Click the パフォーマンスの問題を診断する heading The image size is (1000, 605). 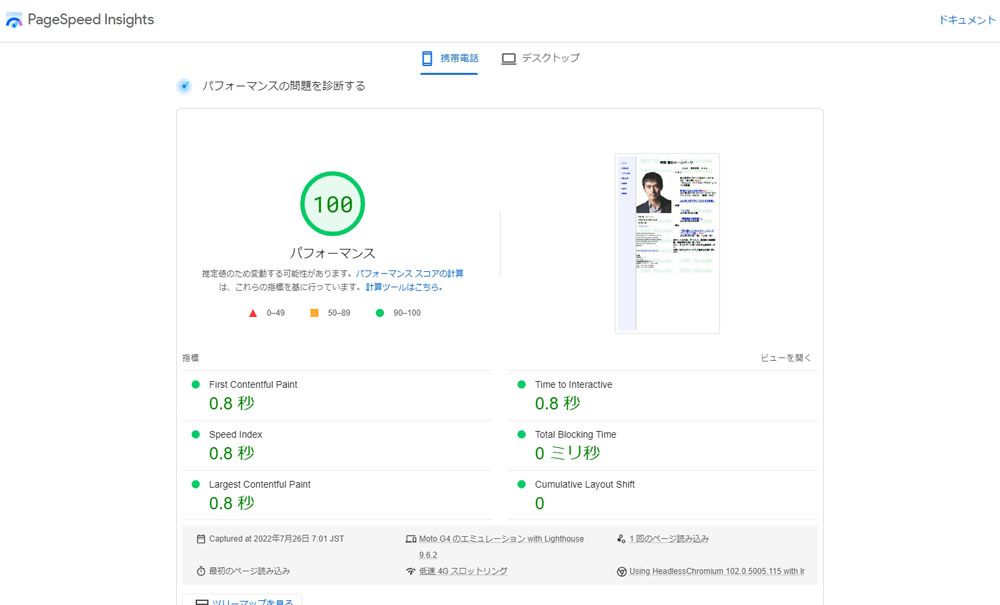coord(284,86)
